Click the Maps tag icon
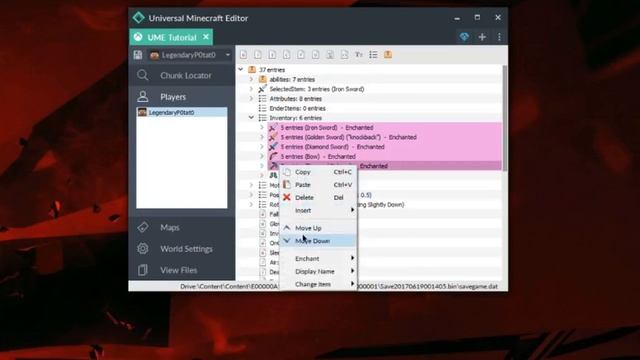Screen dimensions: 640x360 142,227
